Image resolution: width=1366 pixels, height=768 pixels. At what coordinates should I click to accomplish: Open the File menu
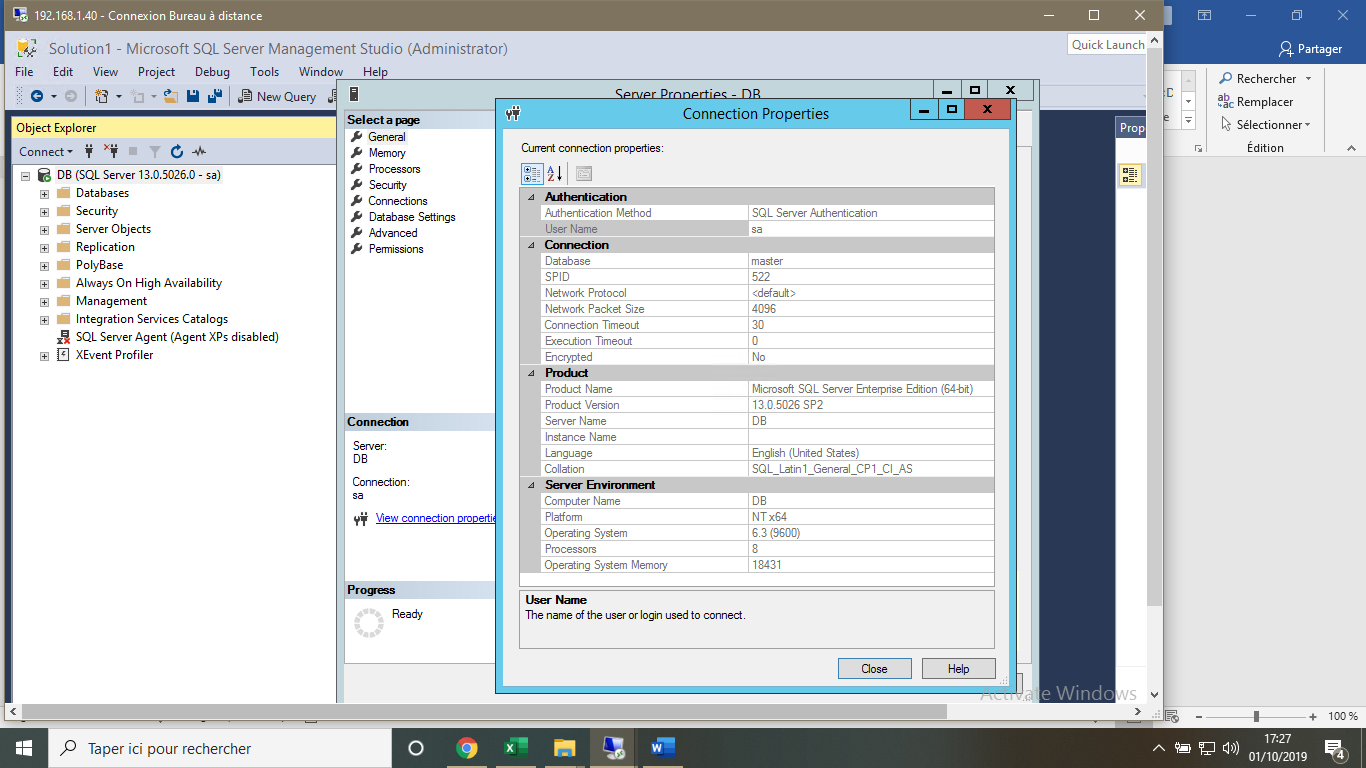tap(25, 71)
